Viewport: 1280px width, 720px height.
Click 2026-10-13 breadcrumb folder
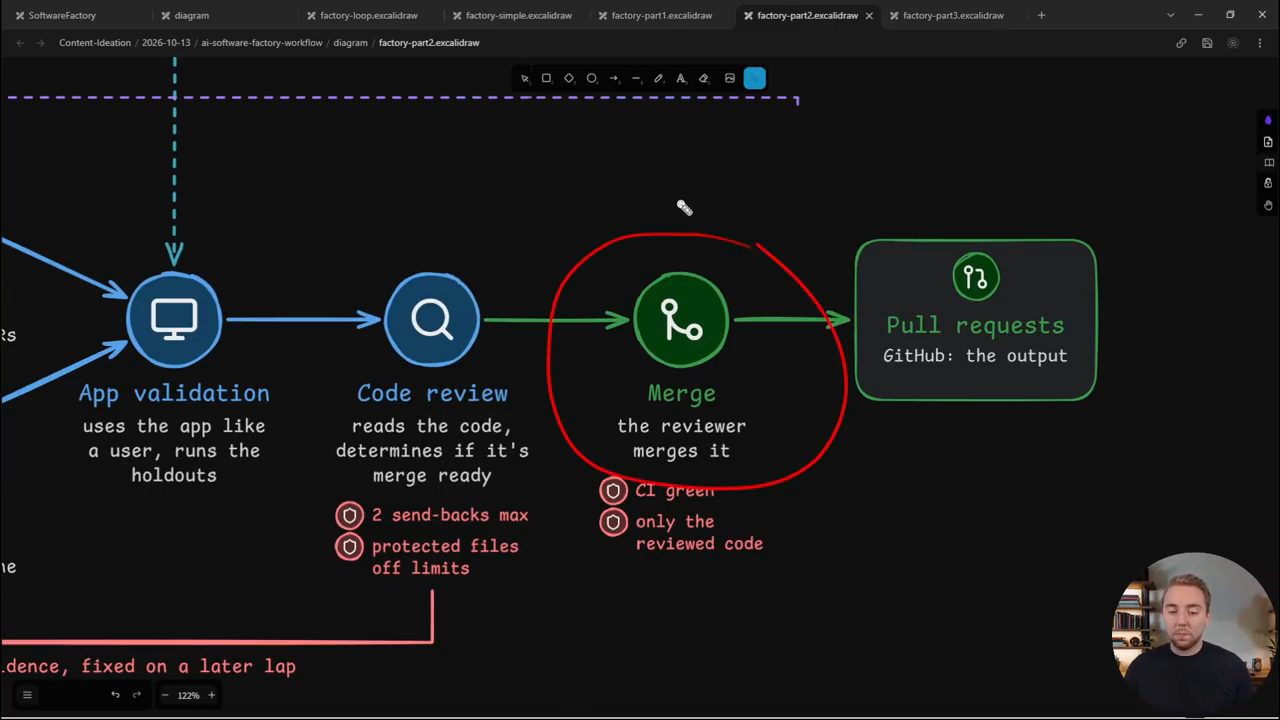[x=166, y=43]
